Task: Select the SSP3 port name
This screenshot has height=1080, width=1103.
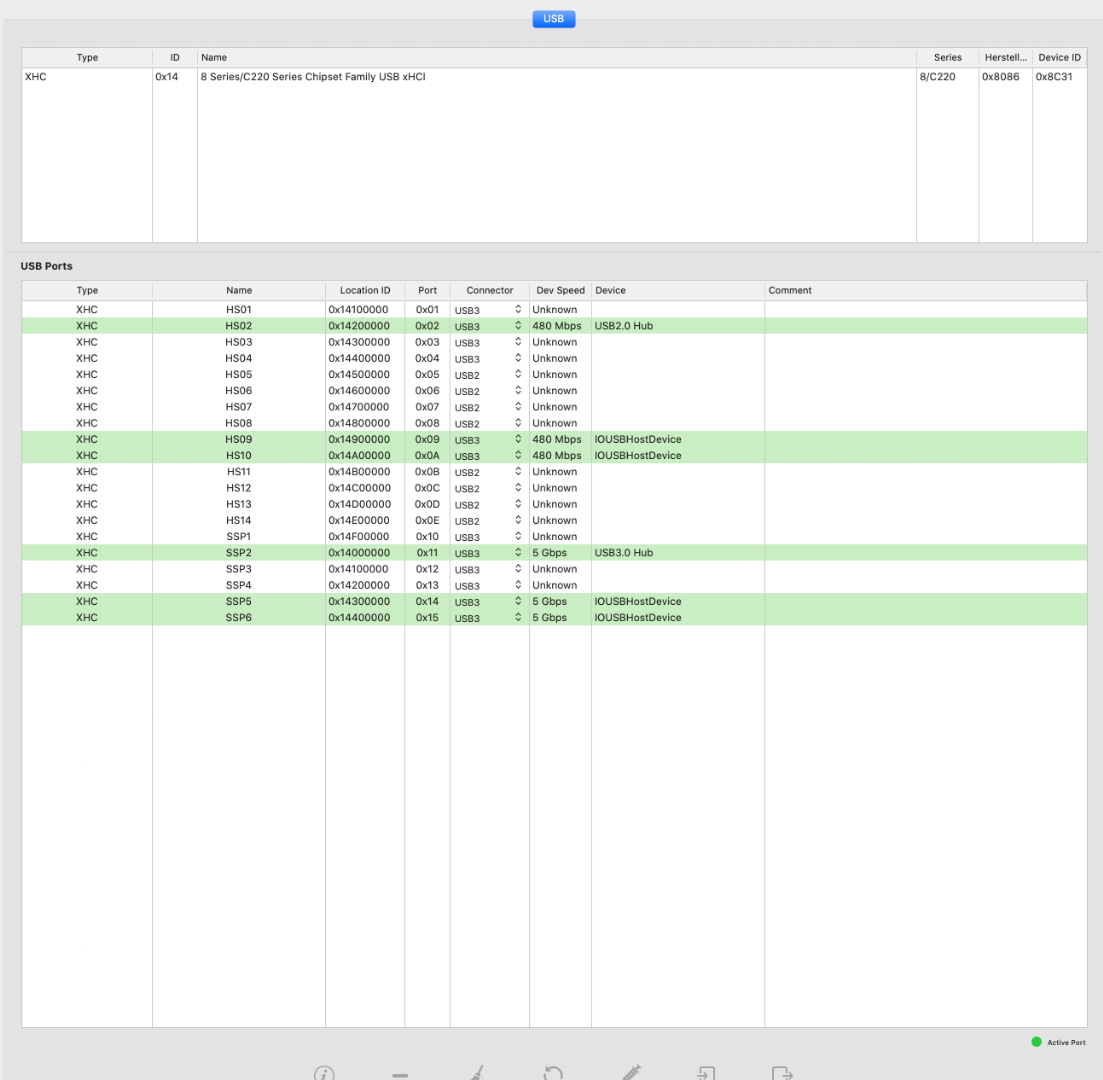Action: (238, 568)
